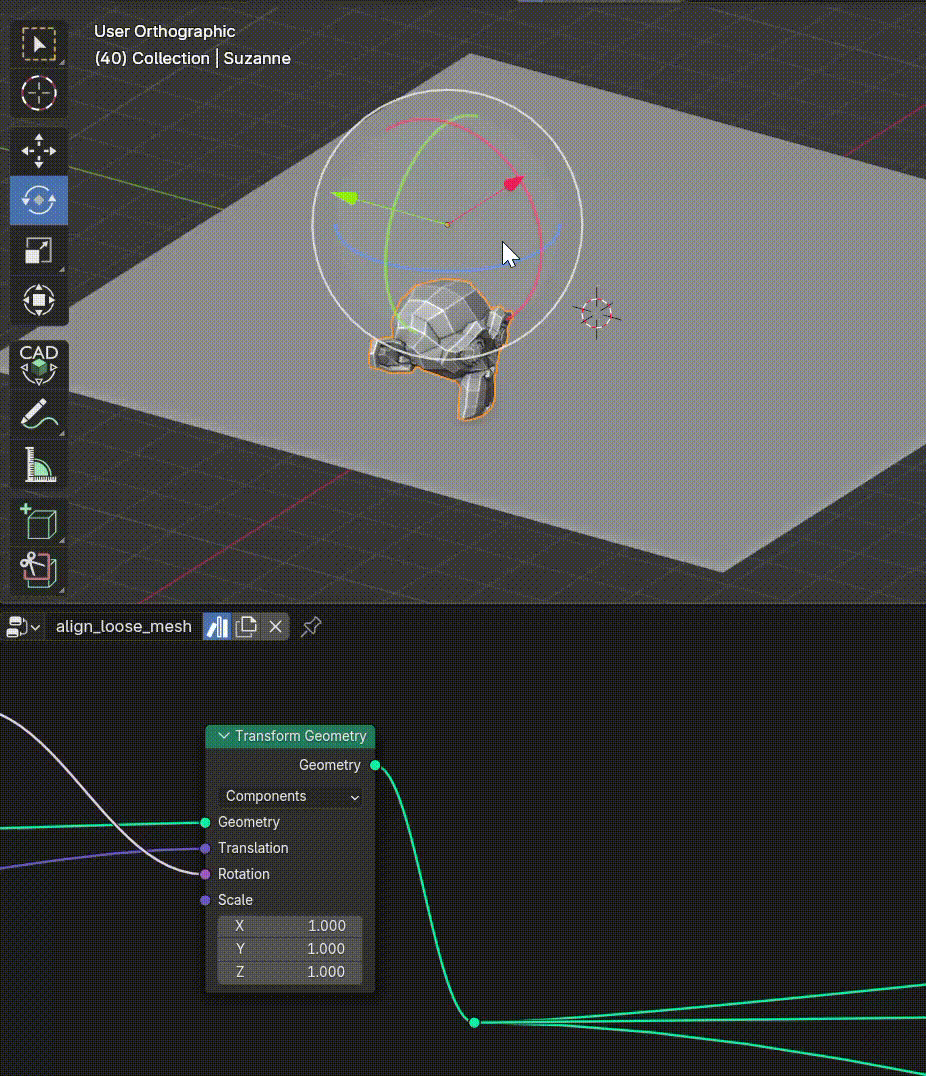
Task: Open the node tree browse dropdown
Action: (x=23, y=627)
